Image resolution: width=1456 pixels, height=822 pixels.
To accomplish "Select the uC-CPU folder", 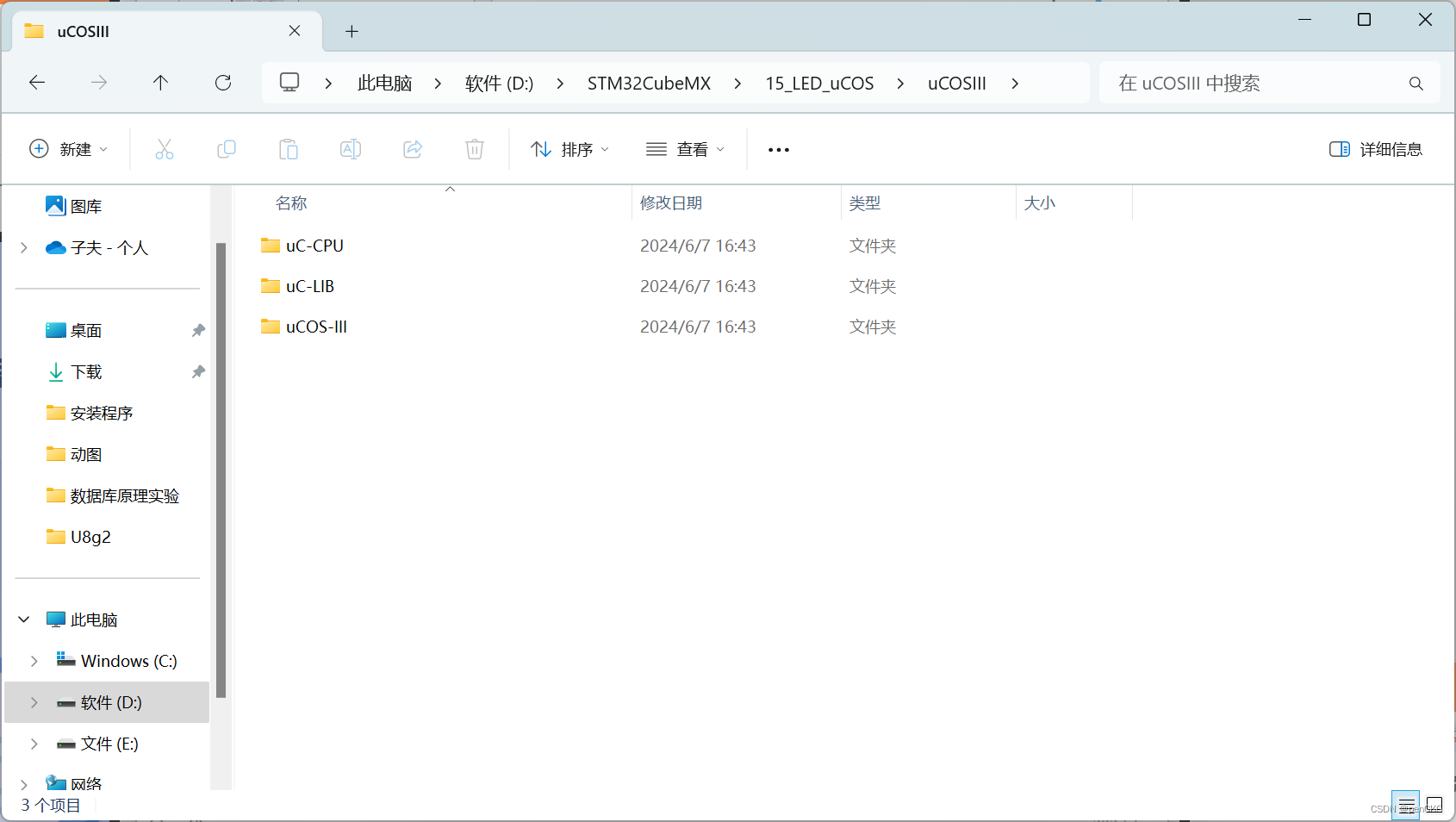I will click(314, 246).
